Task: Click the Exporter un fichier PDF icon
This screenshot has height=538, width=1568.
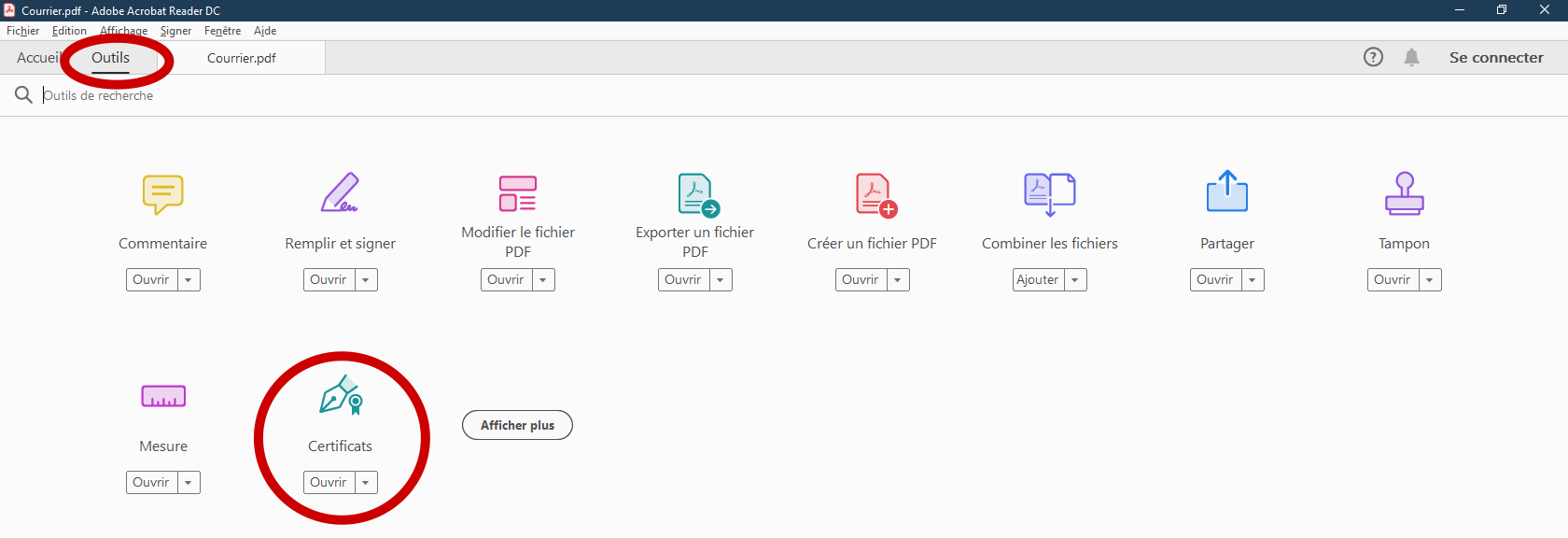Action: click(x=698, y=194)
